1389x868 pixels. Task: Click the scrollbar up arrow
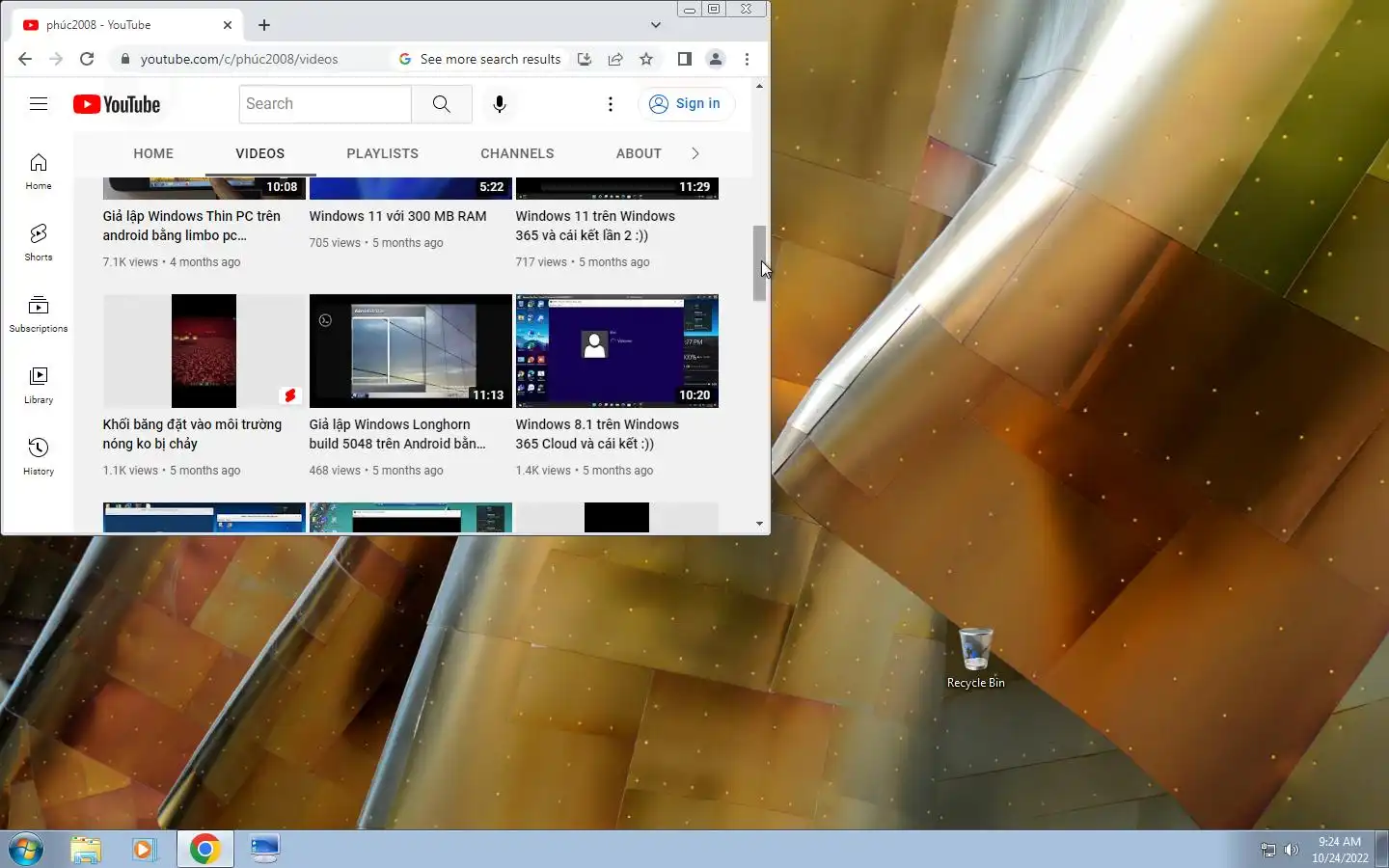click(760, 86)
